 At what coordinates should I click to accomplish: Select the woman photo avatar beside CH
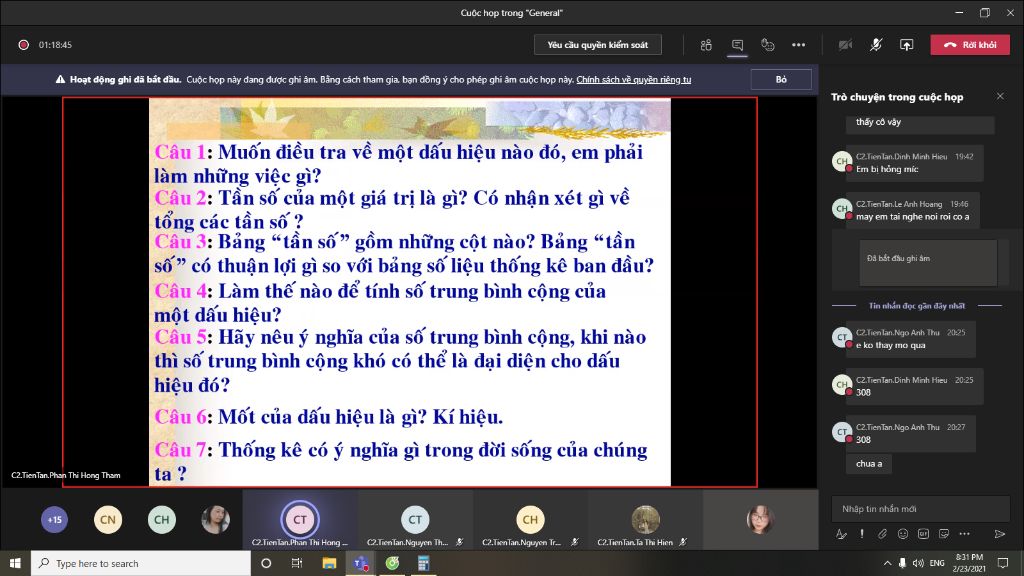[x=215, y=520]
